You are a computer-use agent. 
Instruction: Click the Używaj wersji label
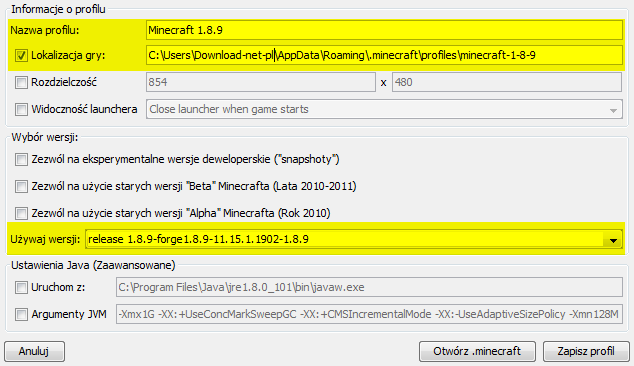tap(45, 239)
